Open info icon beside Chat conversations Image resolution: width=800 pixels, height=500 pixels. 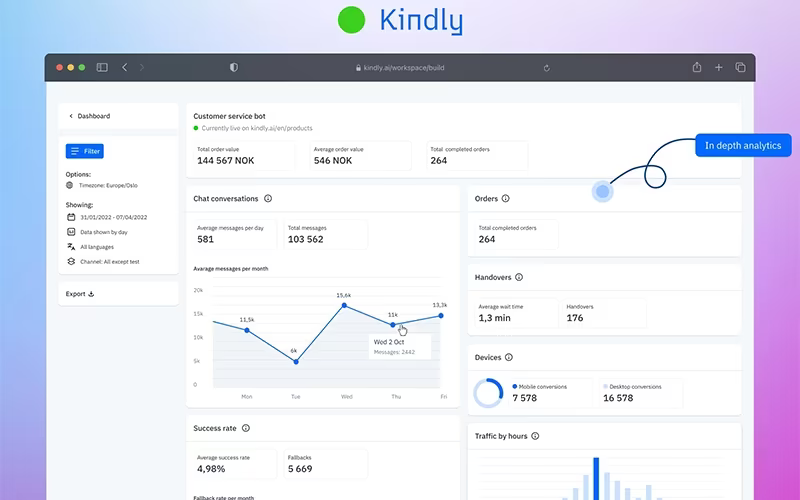268,198
